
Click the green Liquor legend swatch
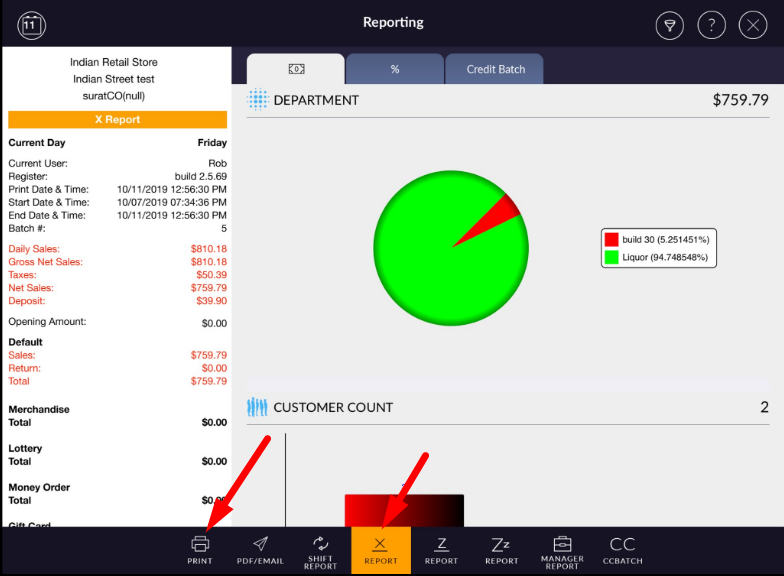point(611,257)
